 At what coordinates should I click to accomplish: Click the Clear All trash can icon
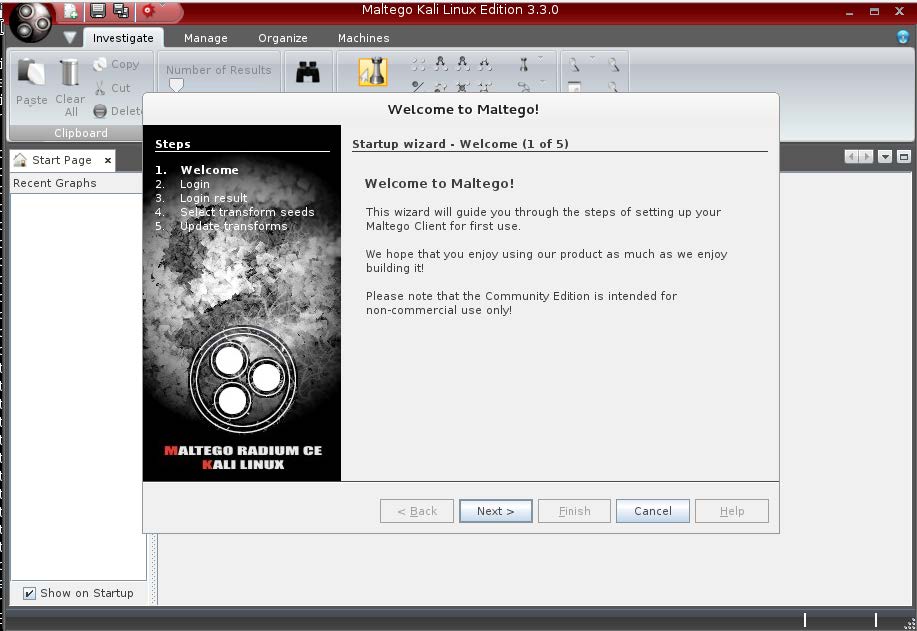click(x=69, y=73)
